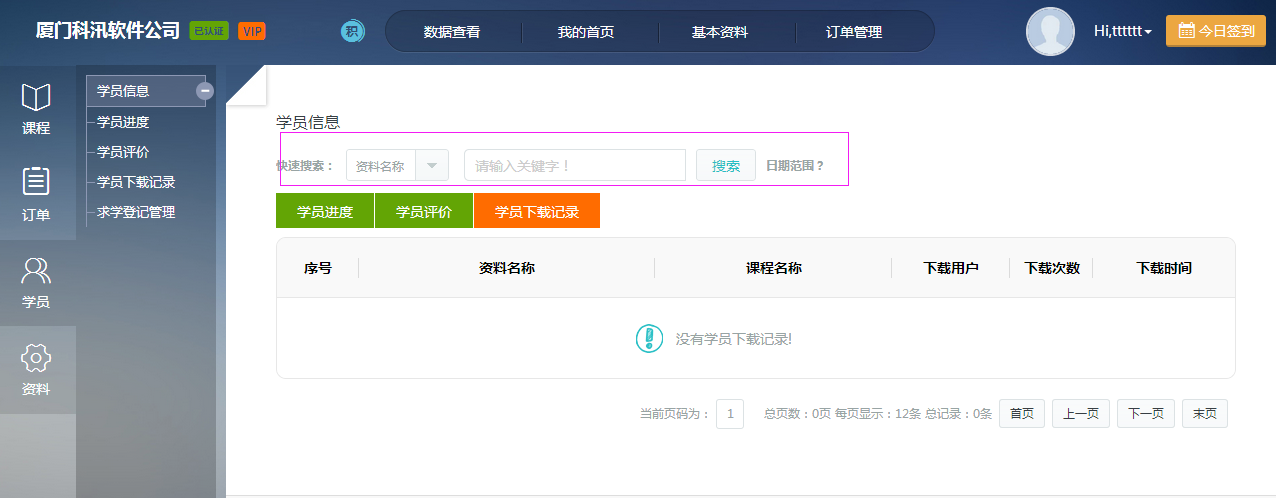Select 求学登记管理 in the side menu
This screenshot has height=498, width=1276.
(136, 212)
